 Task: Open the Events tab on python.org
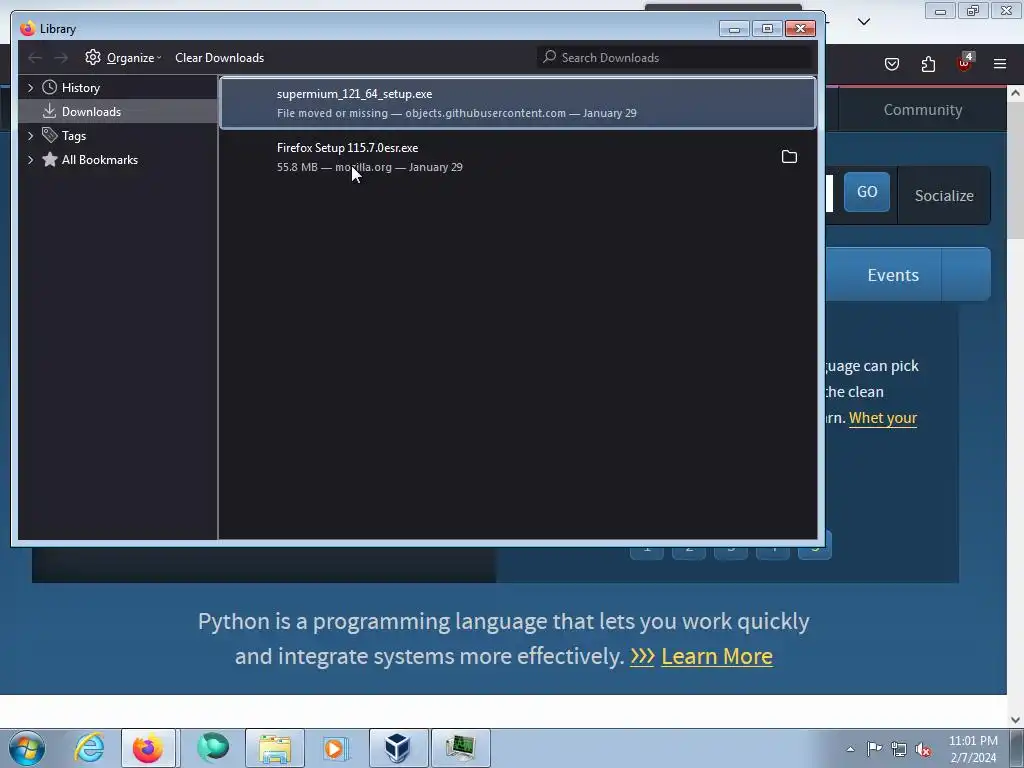pos(893,275)
